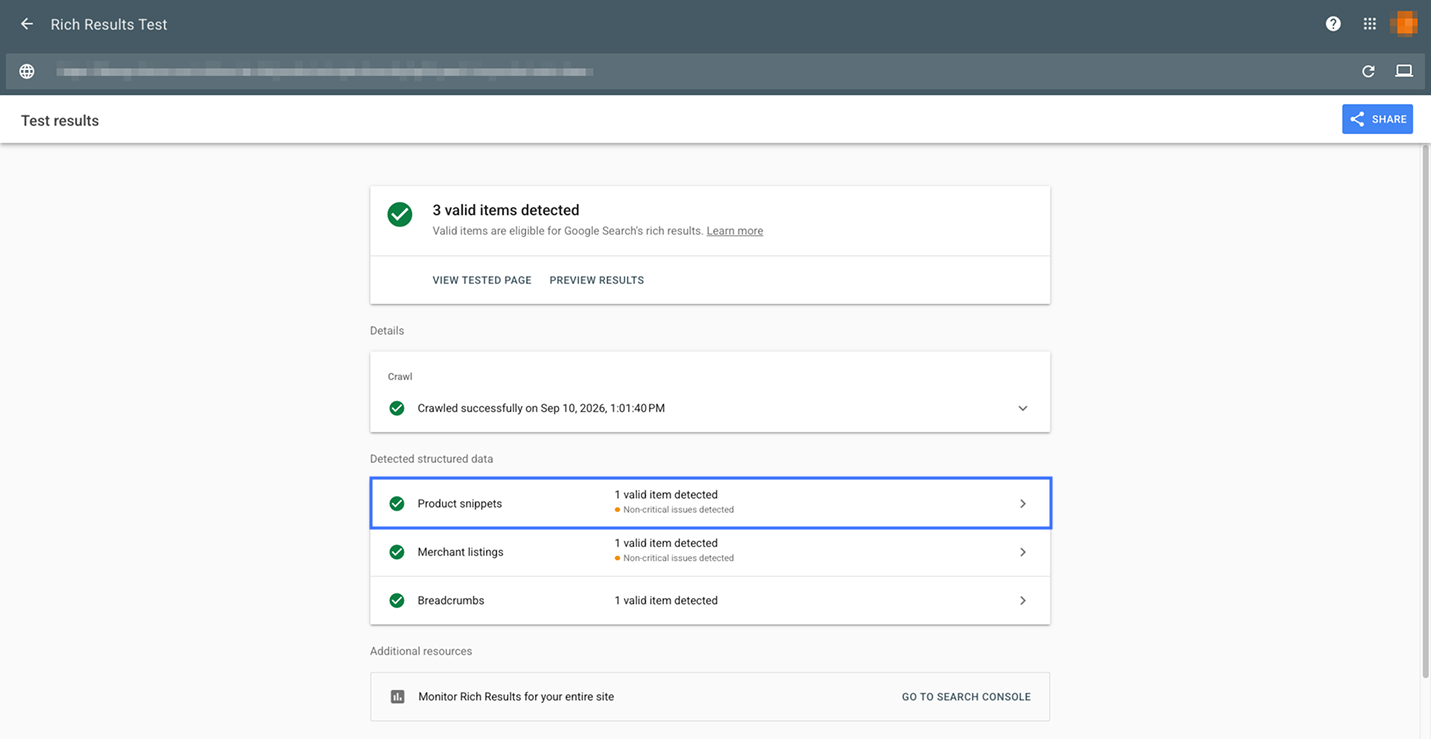Open the Help question mark icon
The width and height of the screenshot is (1431, 739).
[1333, 24]
